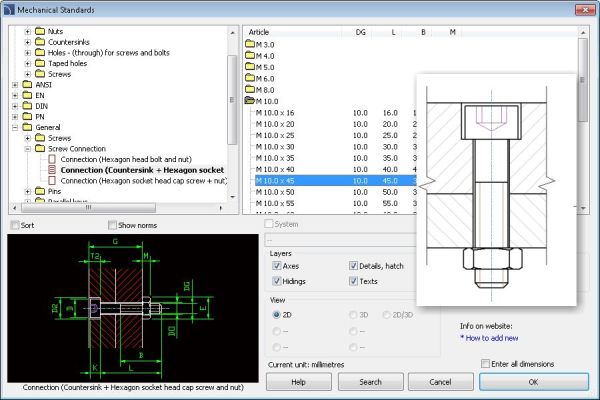Expand the PN tree node
This screenshot has width=600, height=400.
point(15,117)
